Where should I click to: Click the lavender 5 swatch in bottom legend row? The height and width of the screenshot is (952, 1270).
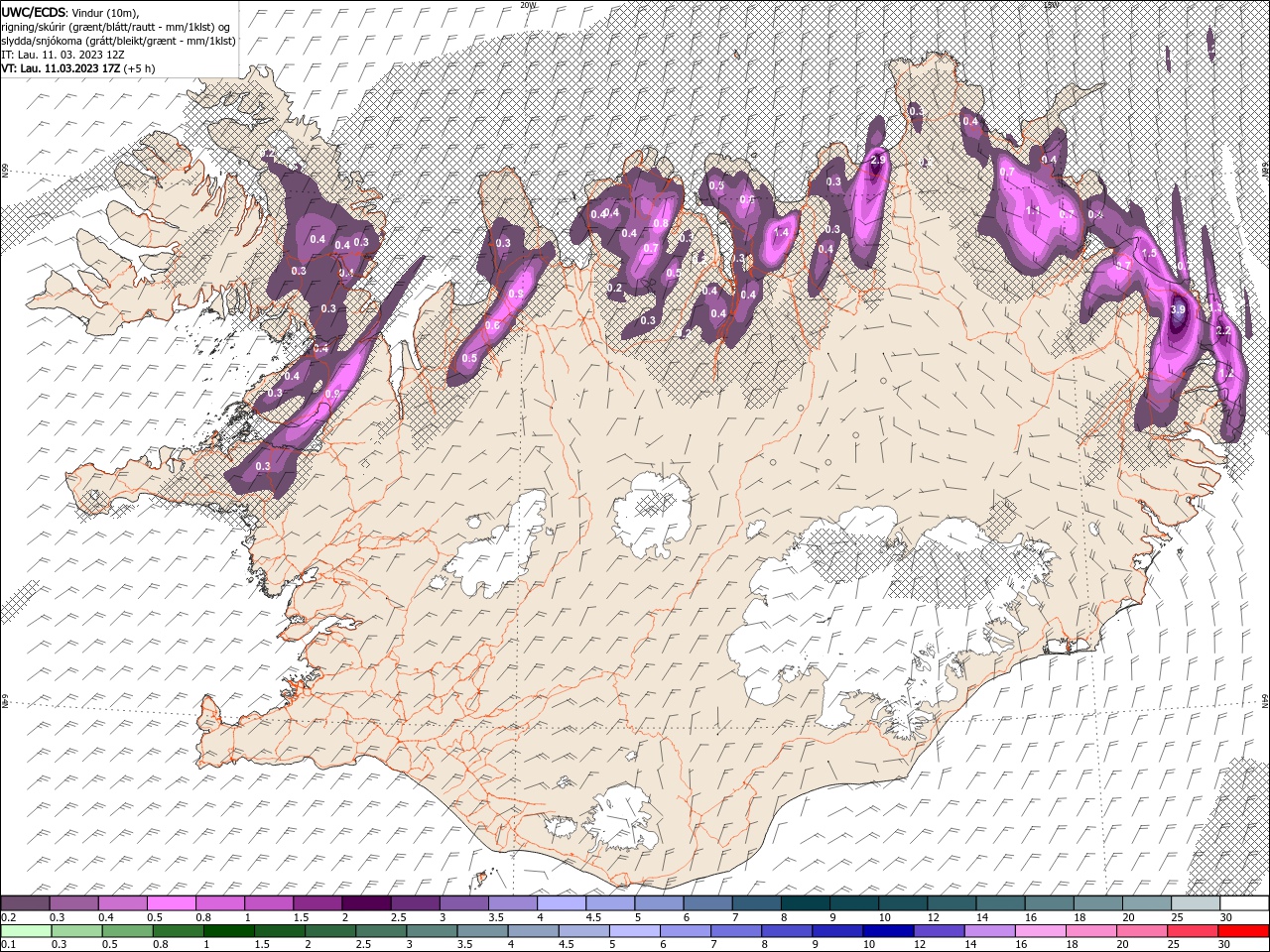(x=634, y=931)
